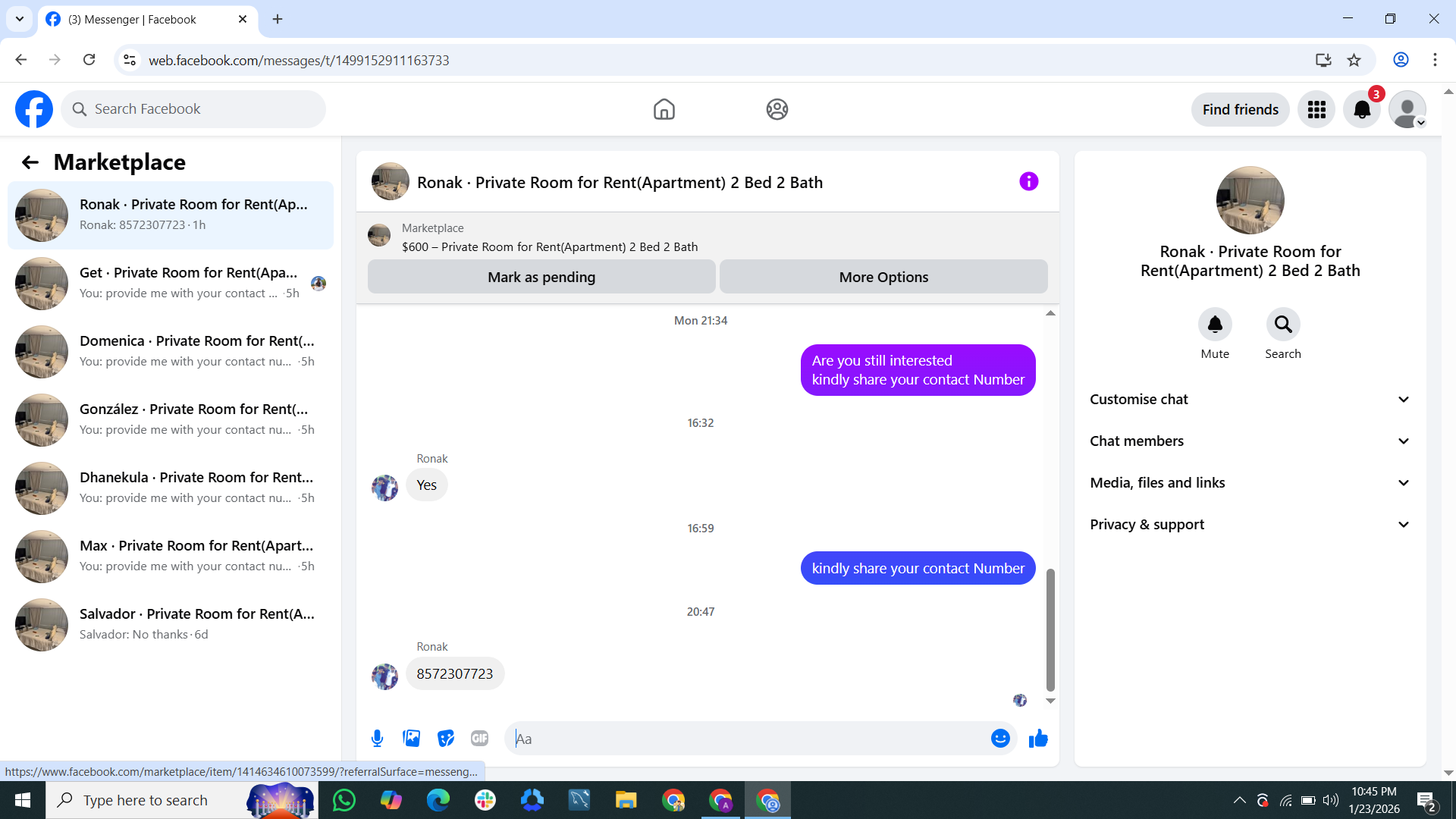Open Facebook notifications bell
This screenshot has width=1456, height=819.
(1362, 110)
